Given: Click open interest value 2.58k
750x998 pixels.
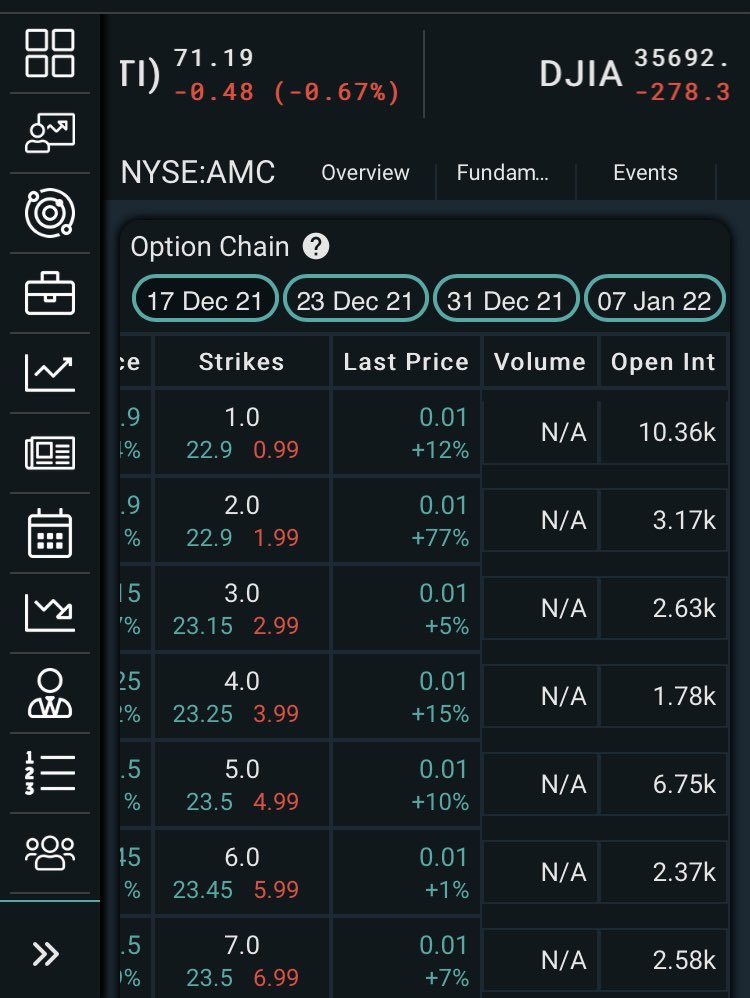Looking at the screenshot, I should pyautogui.click(x=684, y=959).
